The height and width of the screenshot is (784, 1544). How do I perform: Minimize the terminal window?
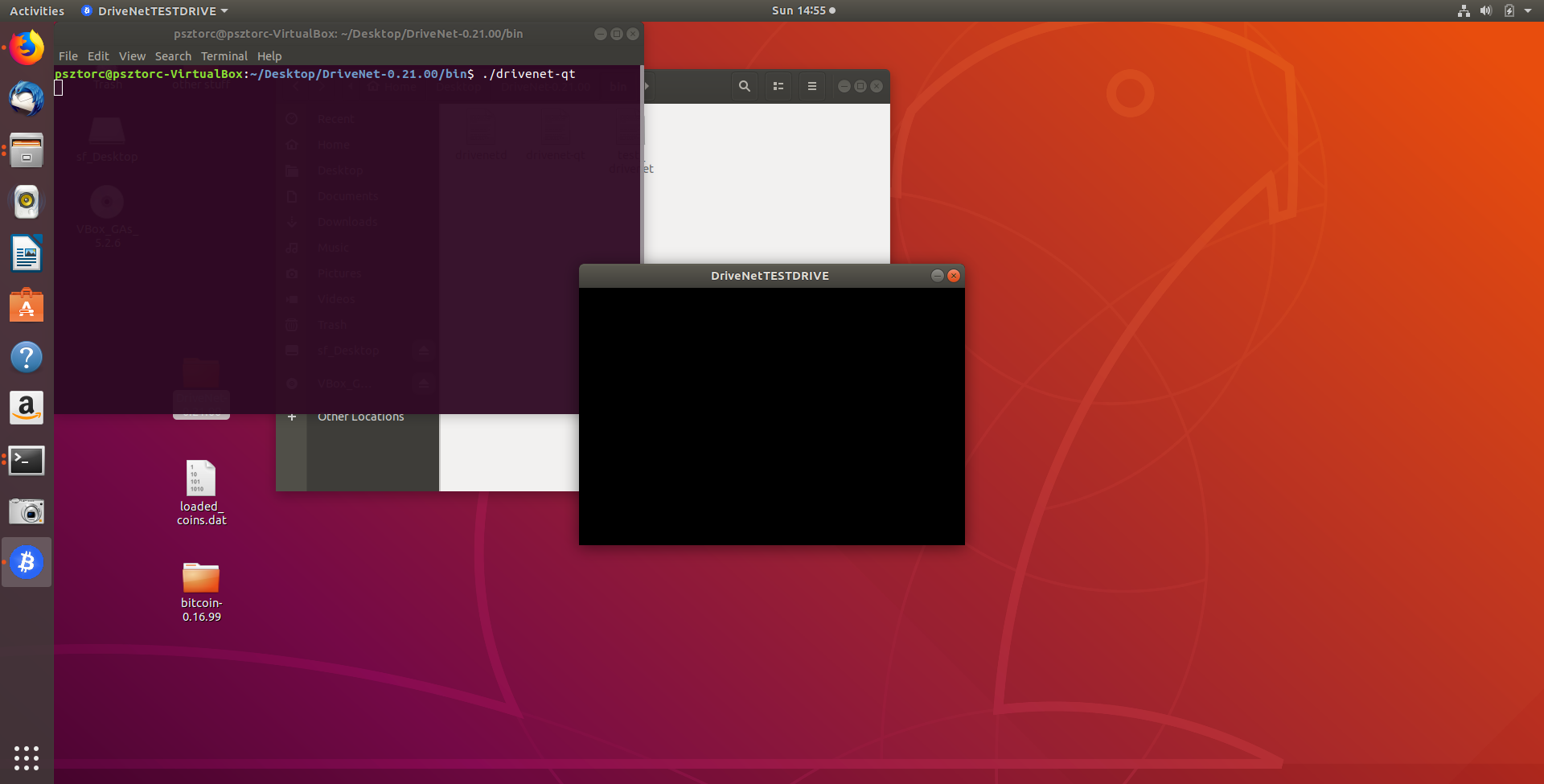601,34
